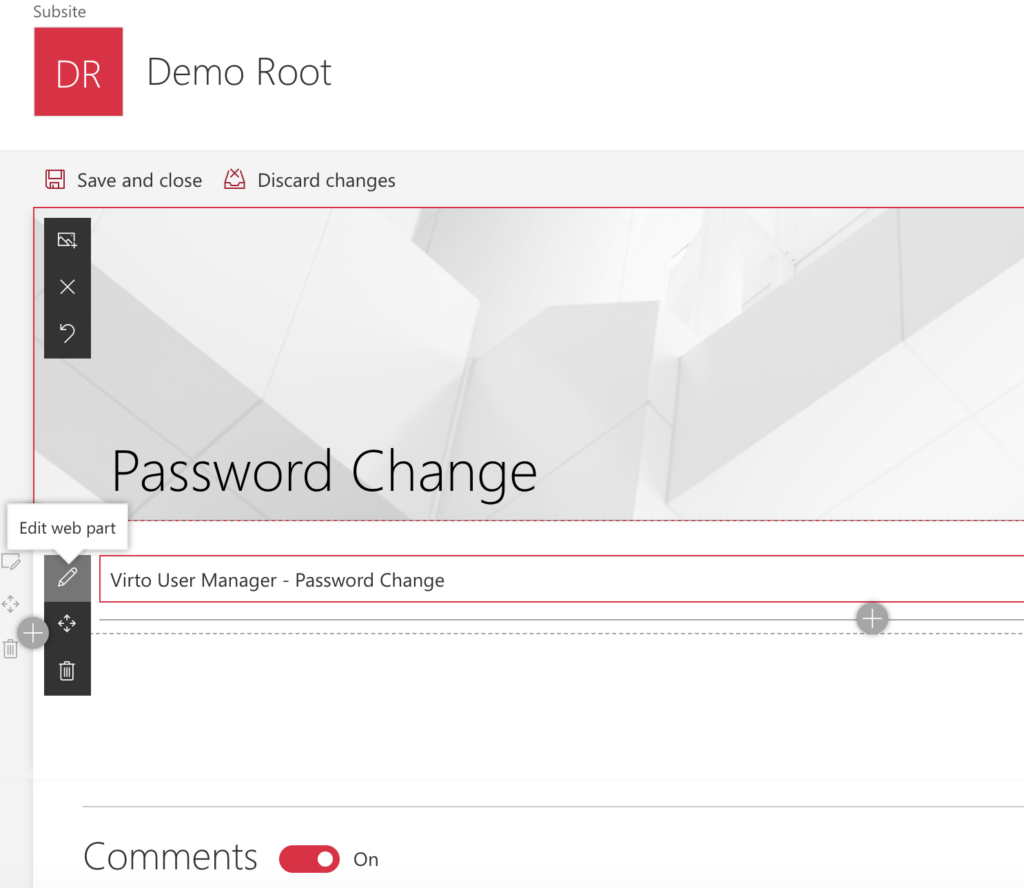Click the Move web part icon in dark toolbar
The height and width of the screenshot is (888, 1024).
coord(67,624)
